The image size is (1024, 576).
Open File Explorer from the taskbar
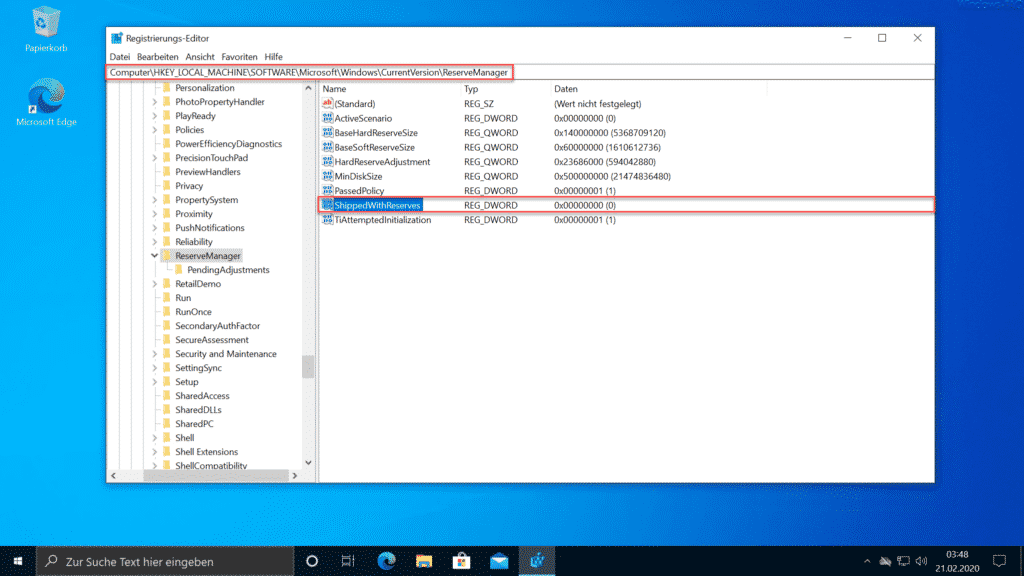pyautogui.click(x=424, y=561)
